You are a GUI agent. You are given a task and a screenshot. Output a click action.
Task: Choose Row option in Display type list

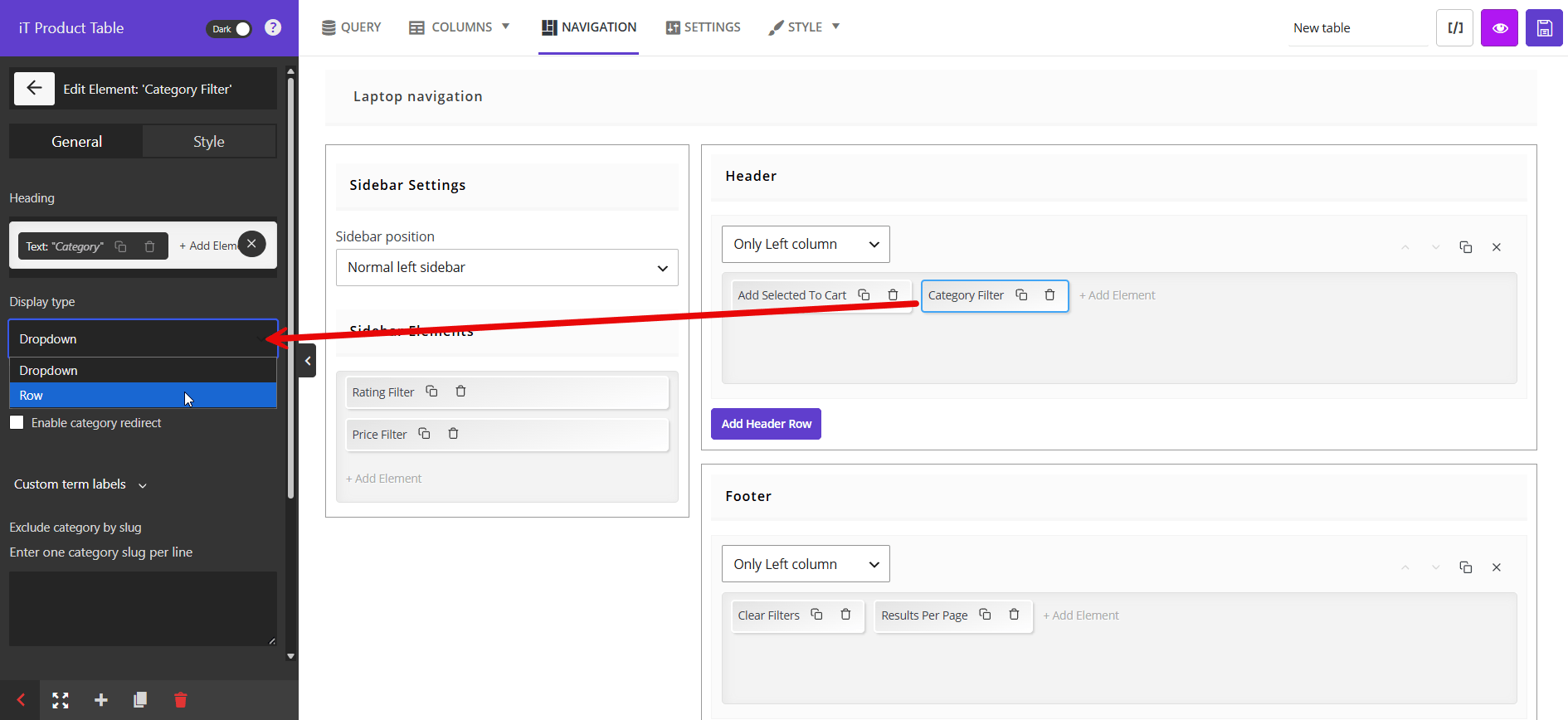pyautogui.click(x=143, y=396)
